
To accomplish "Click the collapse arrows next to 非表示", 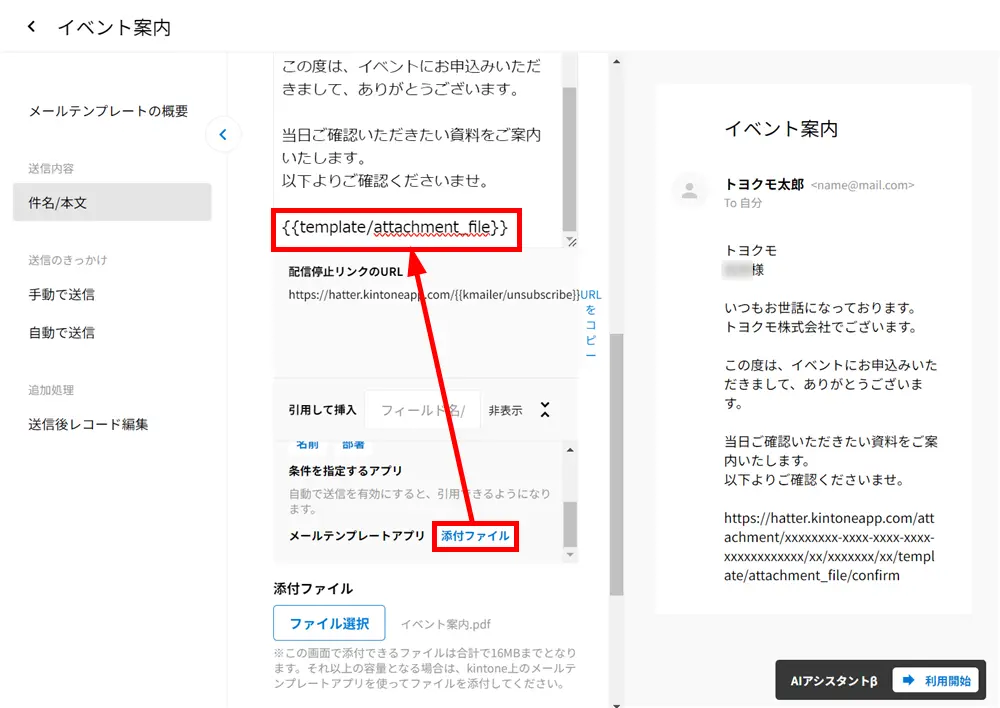I will pos(545,410).
